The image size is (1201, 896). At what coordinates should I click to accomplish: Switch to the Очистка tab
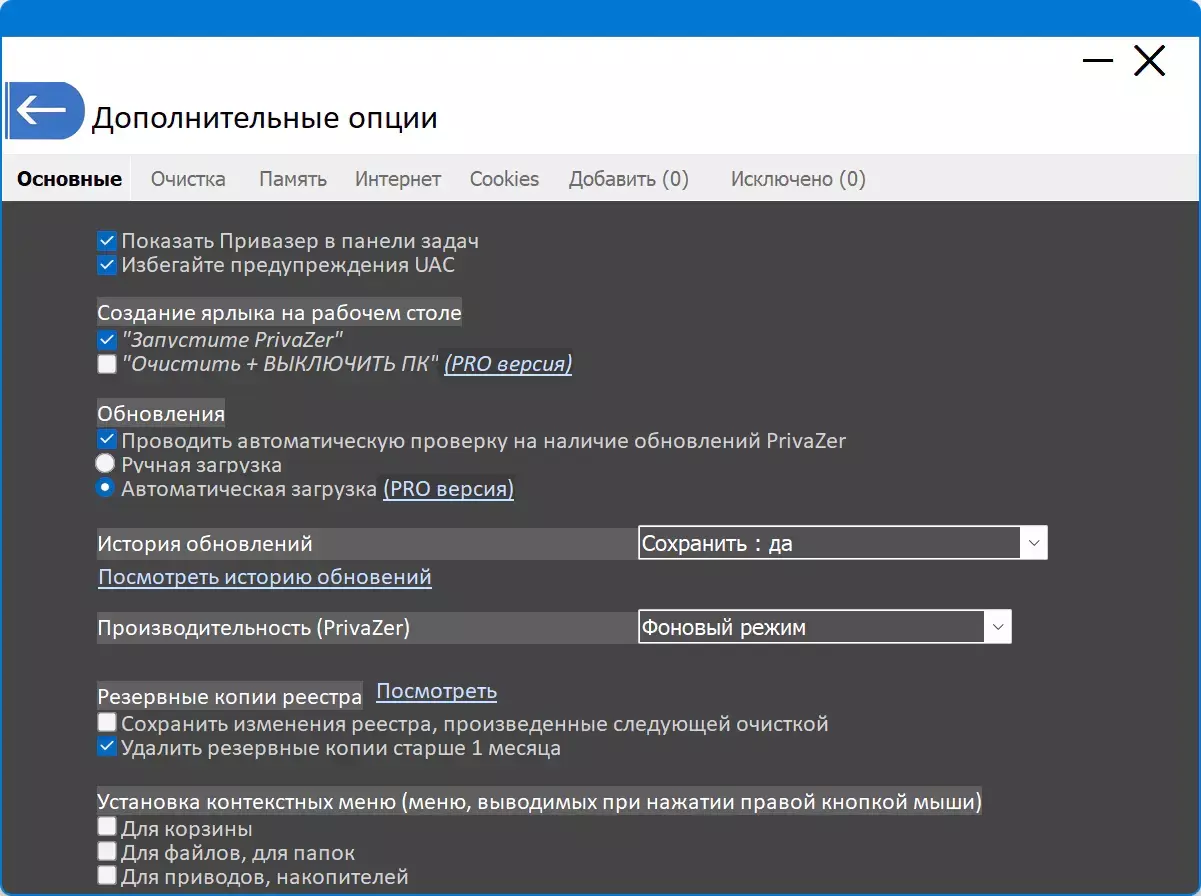(x=188, y=178)
